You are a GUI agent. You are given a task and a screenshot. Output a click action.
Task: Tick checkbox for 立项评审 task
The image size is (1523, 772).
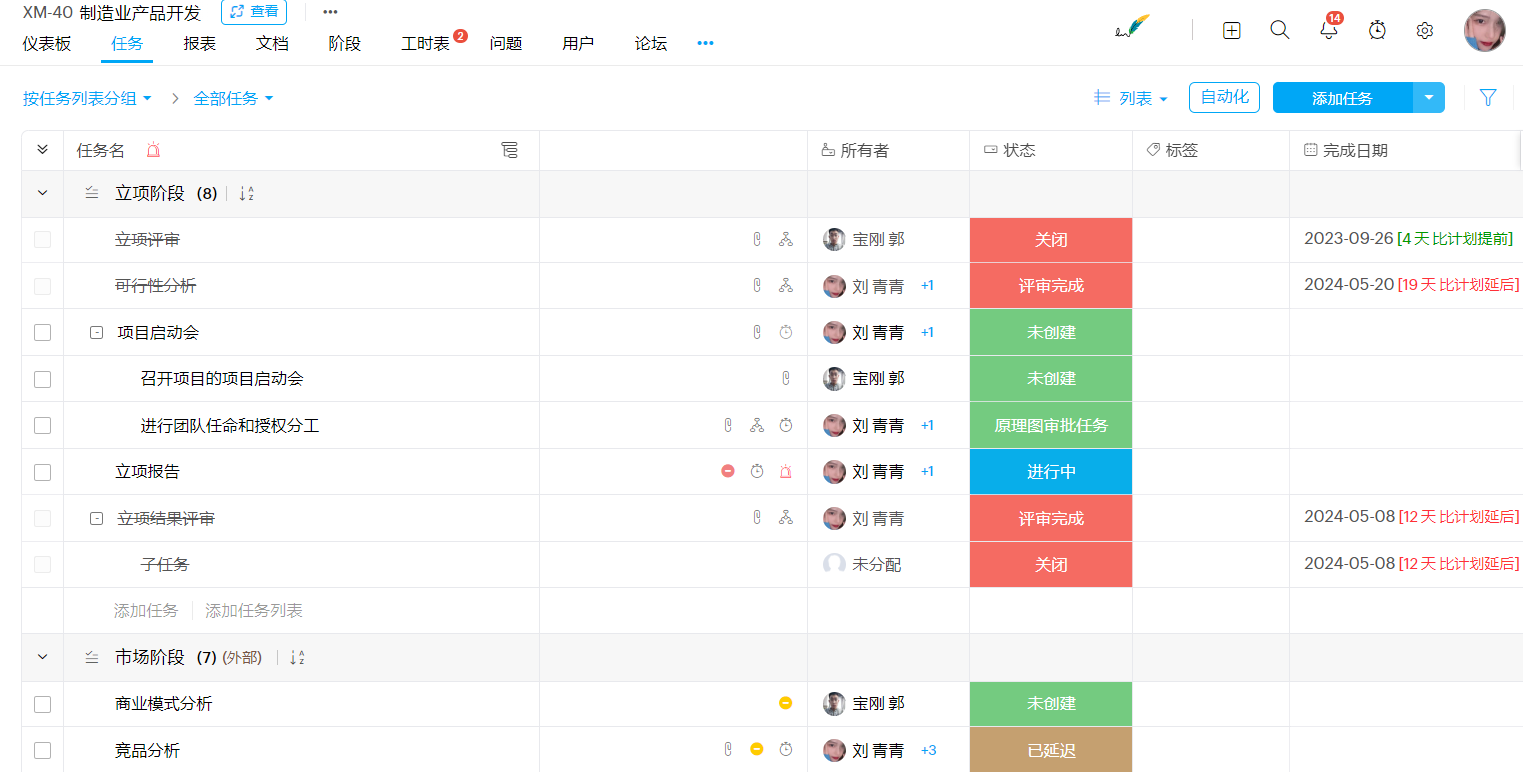pos(42,240)
